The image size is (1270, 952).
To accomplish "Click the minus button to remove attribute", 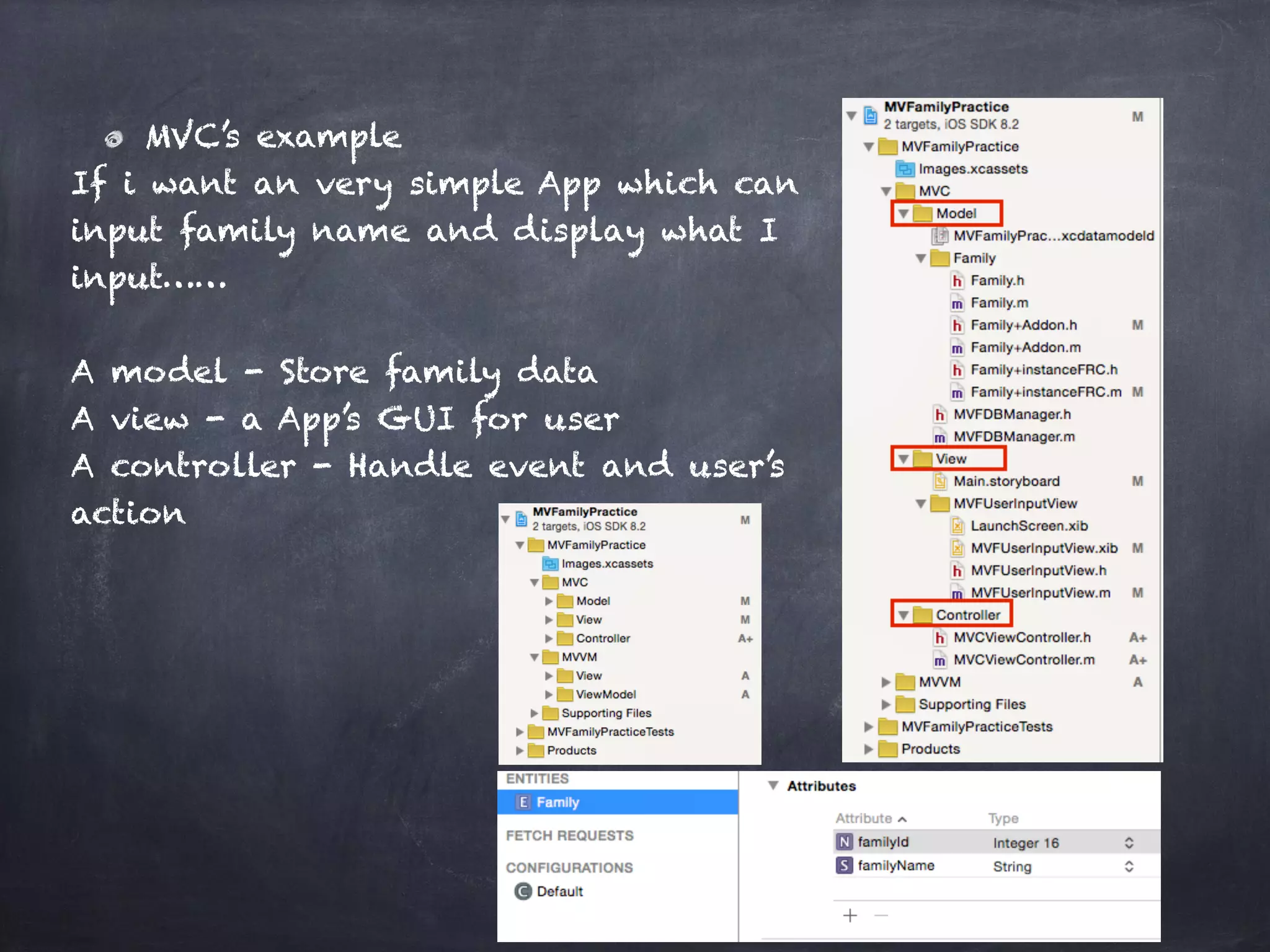I will (881, 915).
